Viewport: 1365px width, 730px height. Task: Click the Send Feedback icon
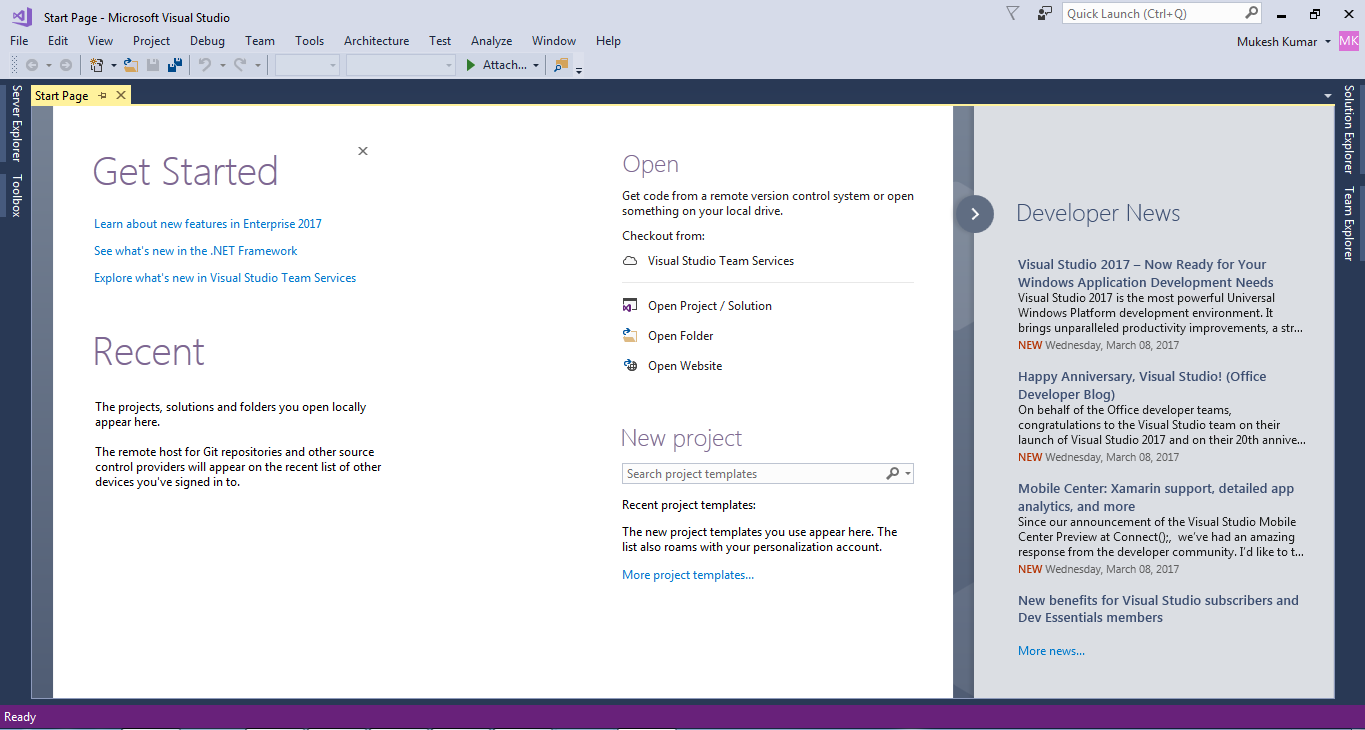pyautogui.click(x=1045, y=13)
